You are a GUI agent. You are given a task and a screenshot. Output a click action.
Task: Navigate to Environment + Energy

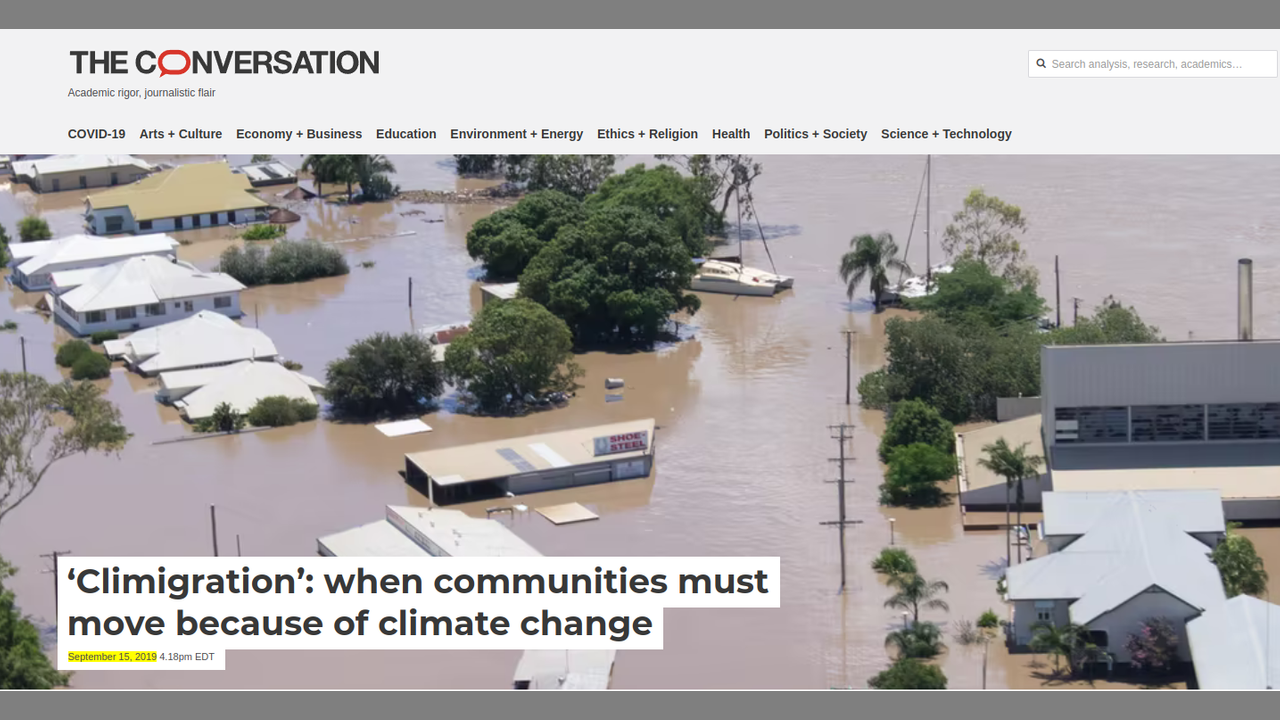pyautogui.click(x=516, y=134)
